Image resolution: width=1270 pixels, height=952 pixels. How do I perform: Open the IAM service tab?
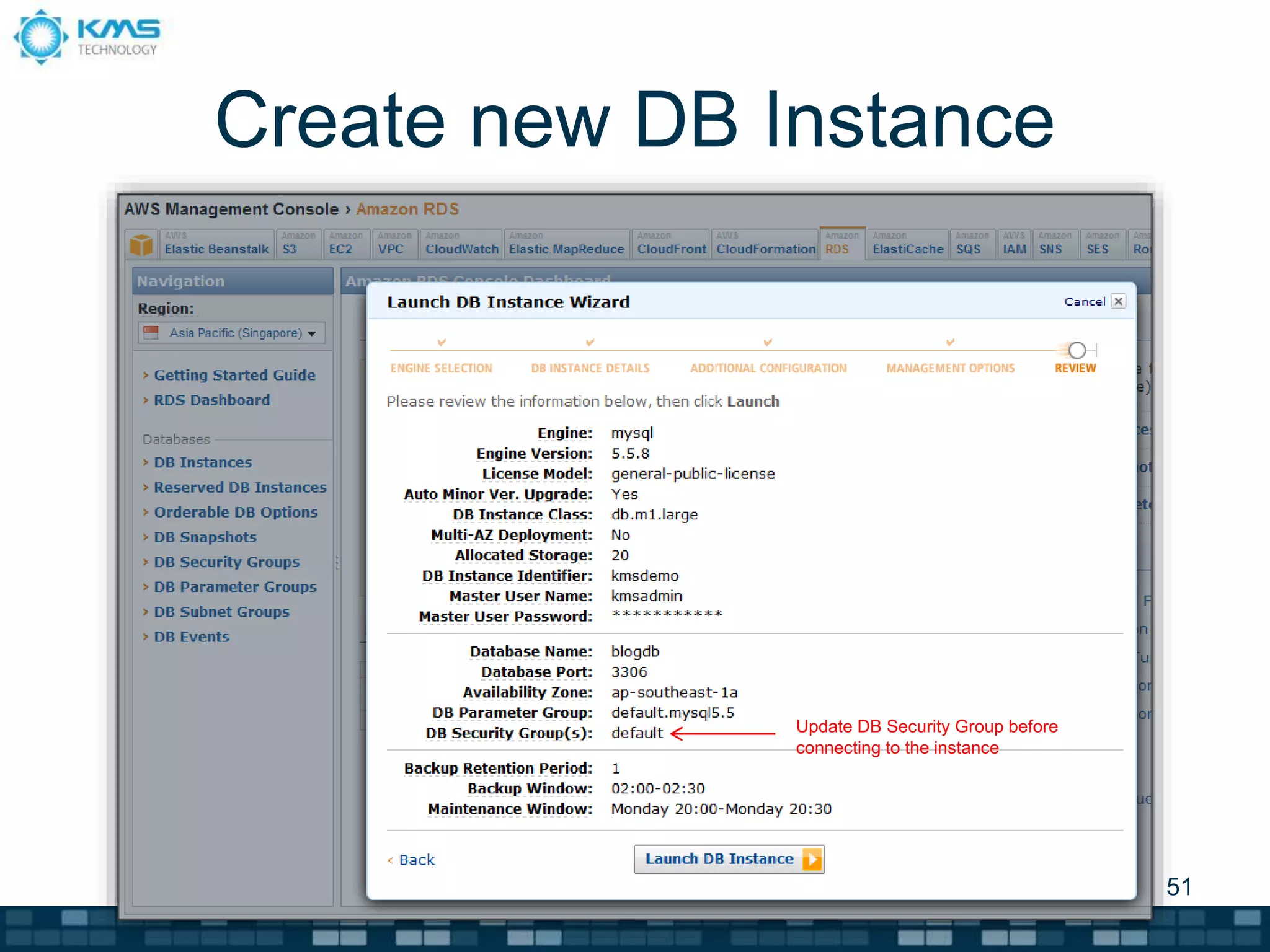(1015, 244)
